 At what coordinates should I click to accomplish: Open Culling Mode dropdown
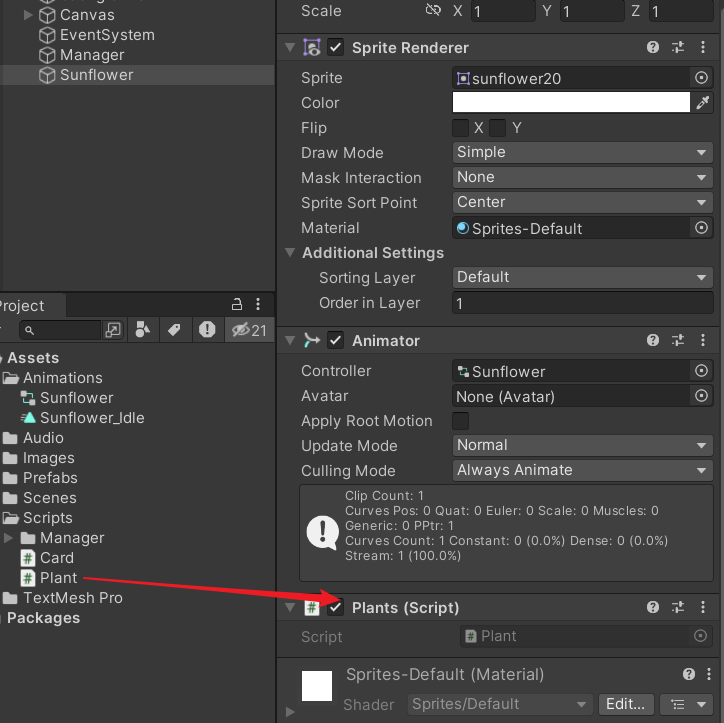[583, 470]
